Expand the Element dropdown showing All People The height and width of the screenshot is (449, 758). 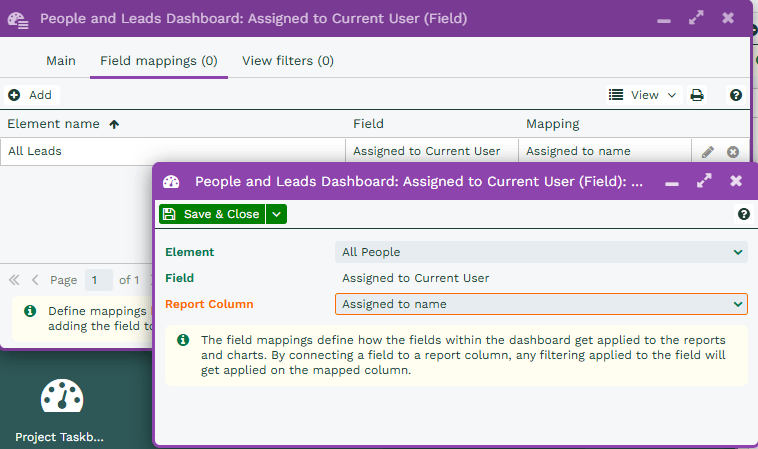coord(541,252)
